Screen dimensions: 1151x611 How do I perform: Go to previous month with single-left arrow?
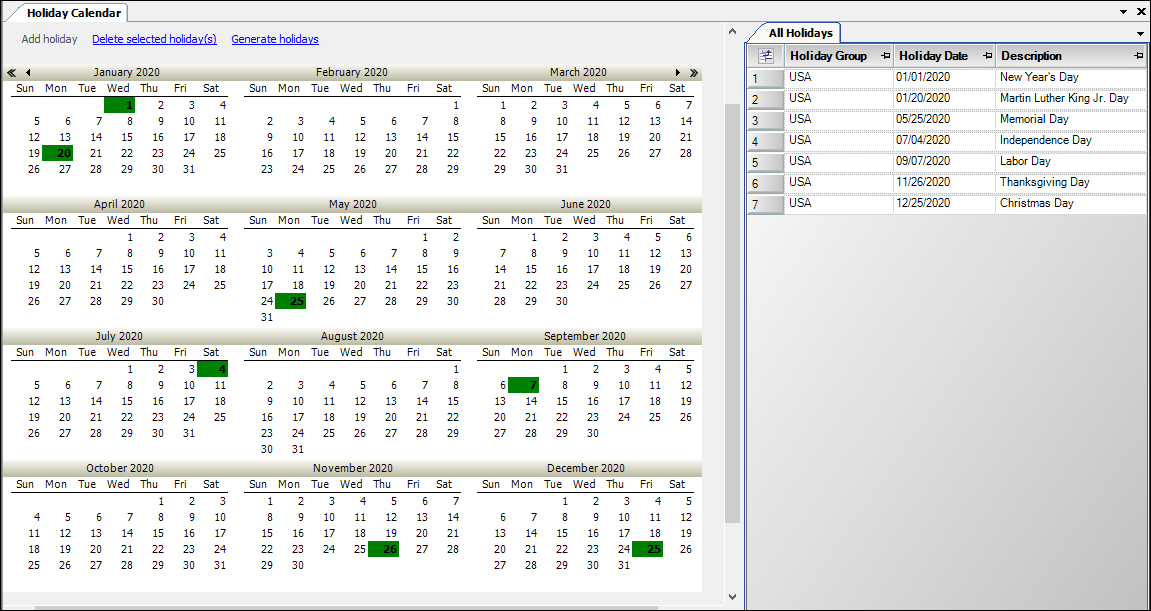click(28, 73)
